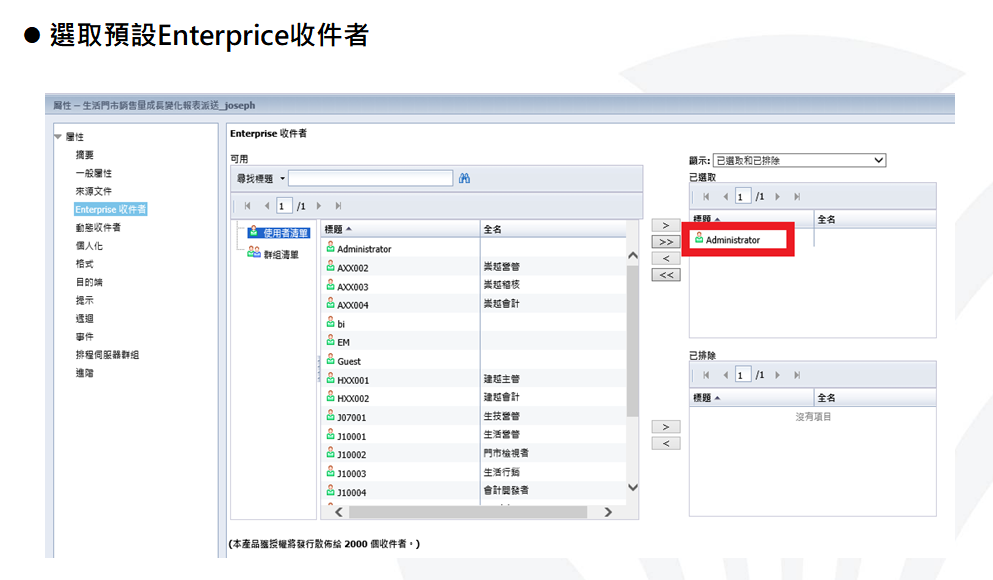Go to next page in available list
The width and height of the screenshot is (993, 580).
(x=319, y=206)
